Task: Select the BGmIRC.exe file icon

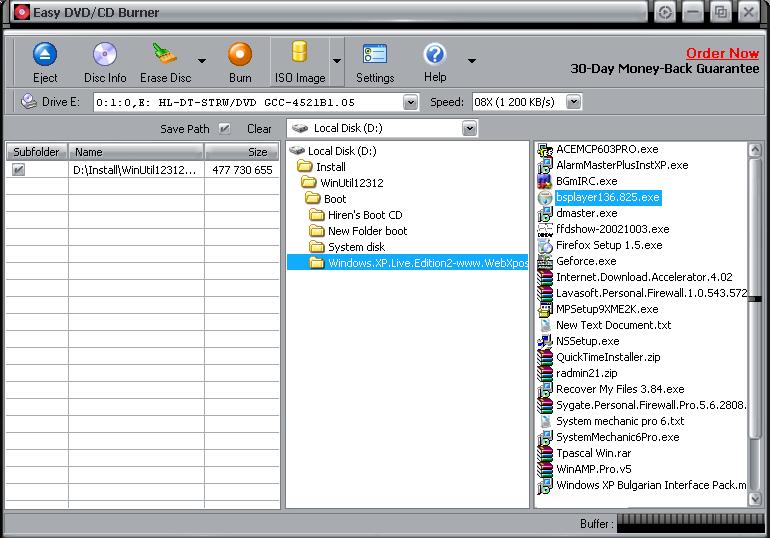Action: (x=545, y=181)
